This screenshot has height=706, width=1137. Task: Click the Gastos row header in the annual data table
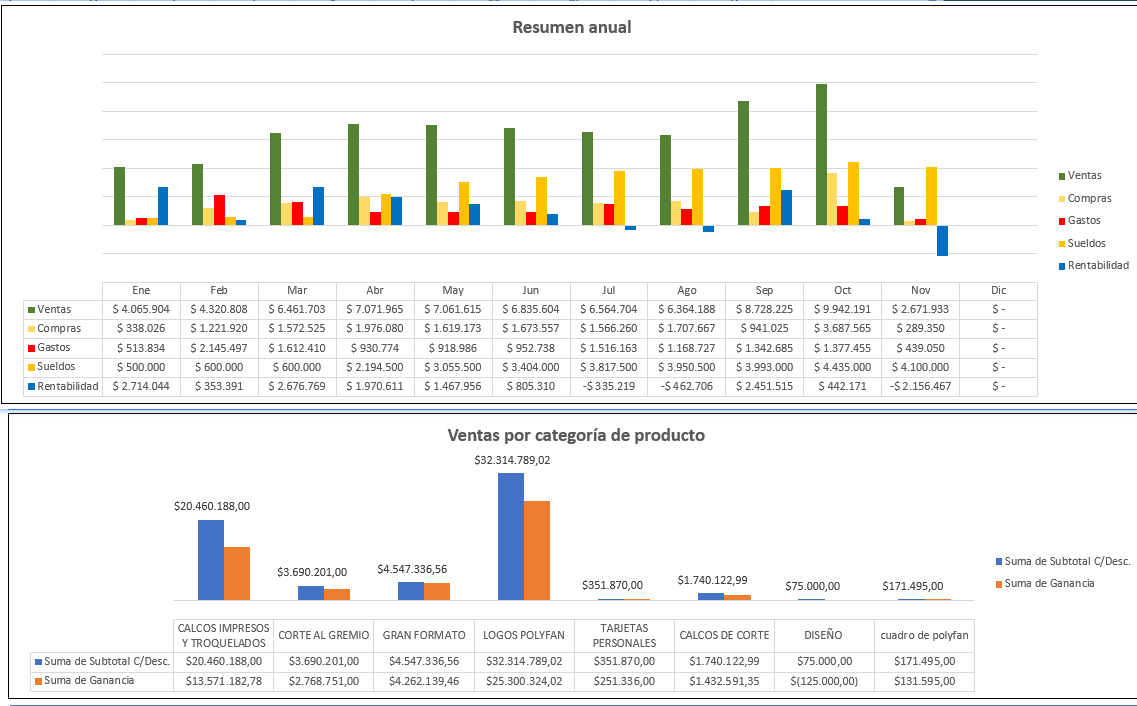[x=63, y=348]
